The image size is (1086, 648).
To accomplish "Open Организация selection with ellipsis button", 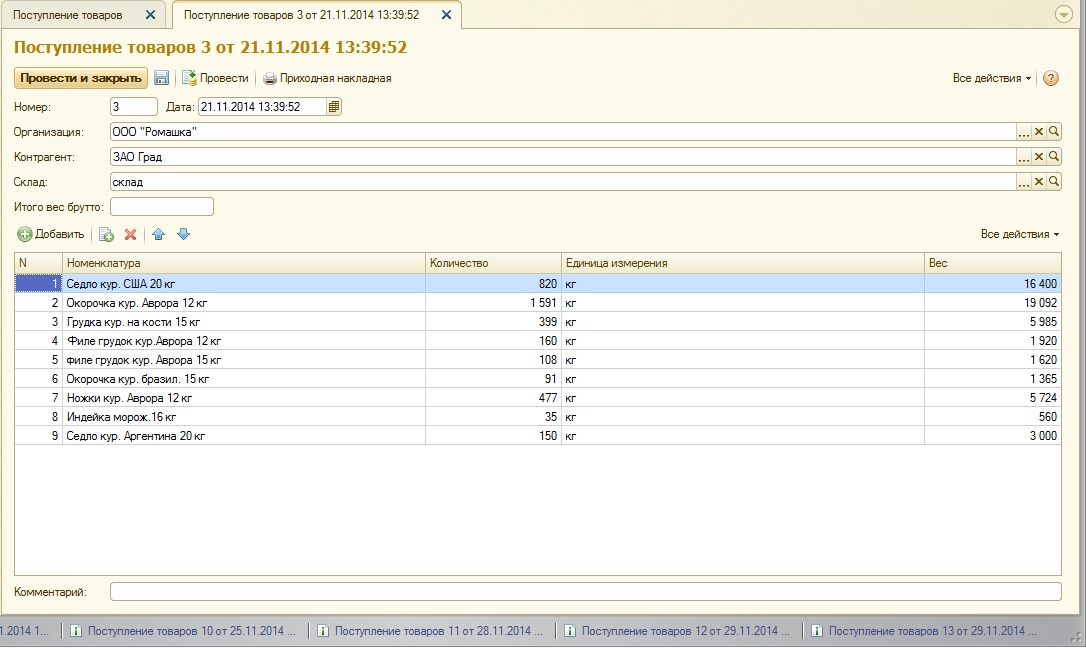I will point(1023,132).
